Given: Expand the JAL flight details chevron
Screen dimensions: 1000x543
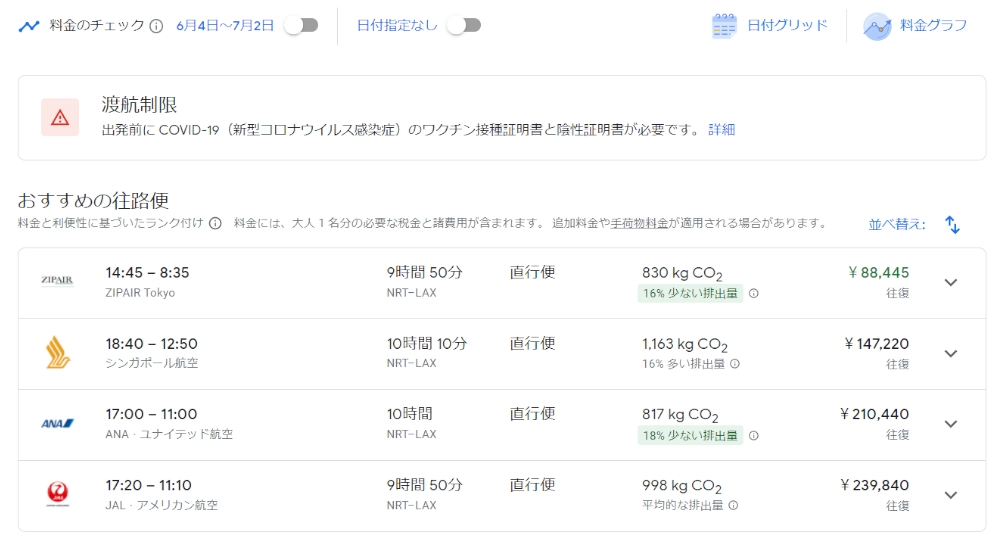Looking at the screenshot, I should [950, 495].
